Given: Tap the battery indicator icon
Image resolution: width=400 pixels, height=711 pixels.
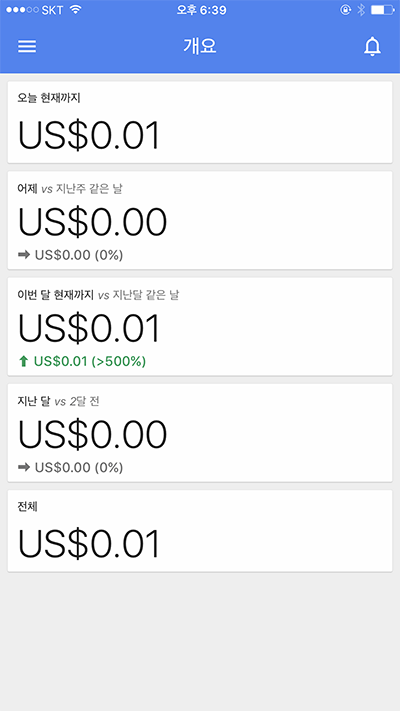Looking at the screenshot, I should point(382,10).
